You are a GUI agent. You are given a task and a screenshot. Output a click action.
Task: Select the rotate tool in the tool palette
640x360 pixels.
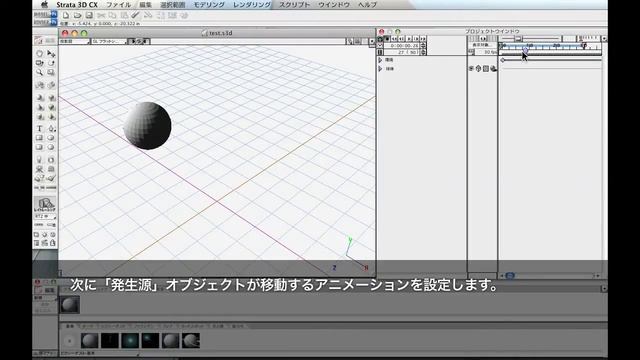(x=51, y=63)
